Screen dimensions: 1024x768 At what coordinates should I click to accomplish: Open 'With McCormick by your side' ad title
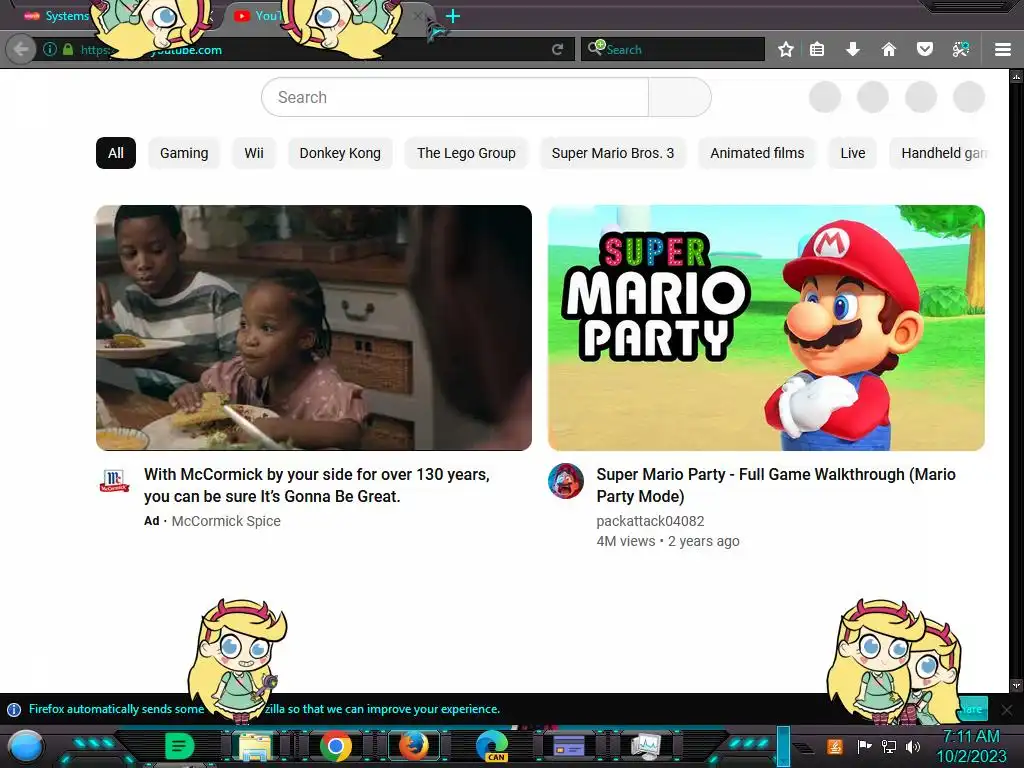click(x=317, y=485)
